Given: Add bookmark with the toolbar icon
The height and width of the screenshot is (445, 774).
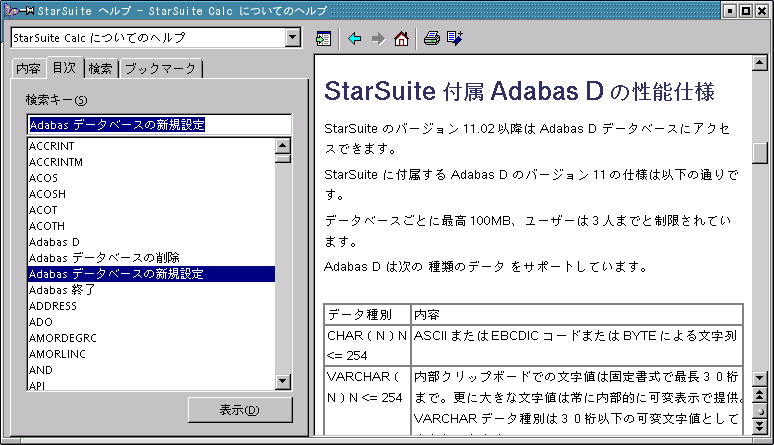Looking at the screenshot, I should (455, 39).
